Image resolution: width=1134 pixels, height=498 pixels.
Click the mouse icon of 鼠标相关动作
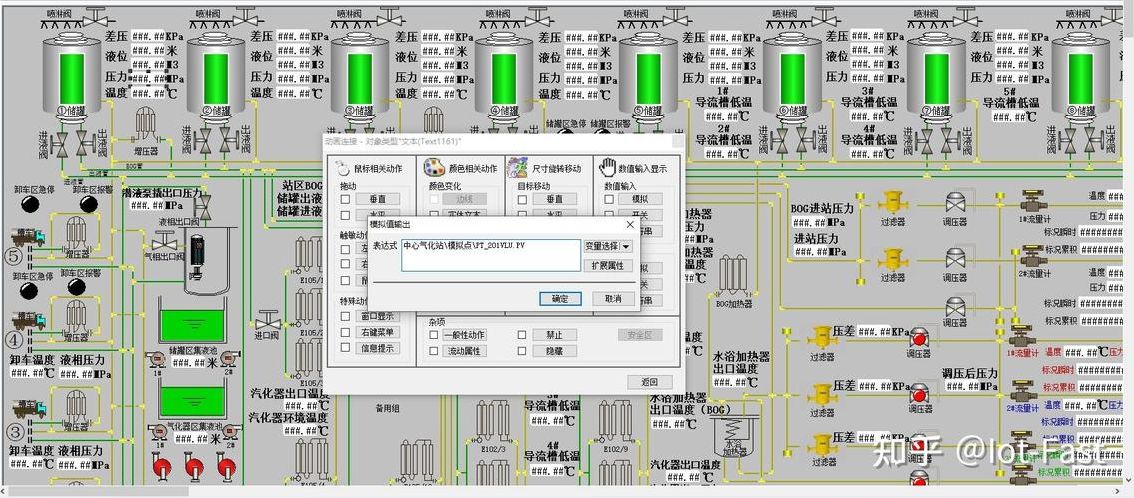(x=344, y=168)
